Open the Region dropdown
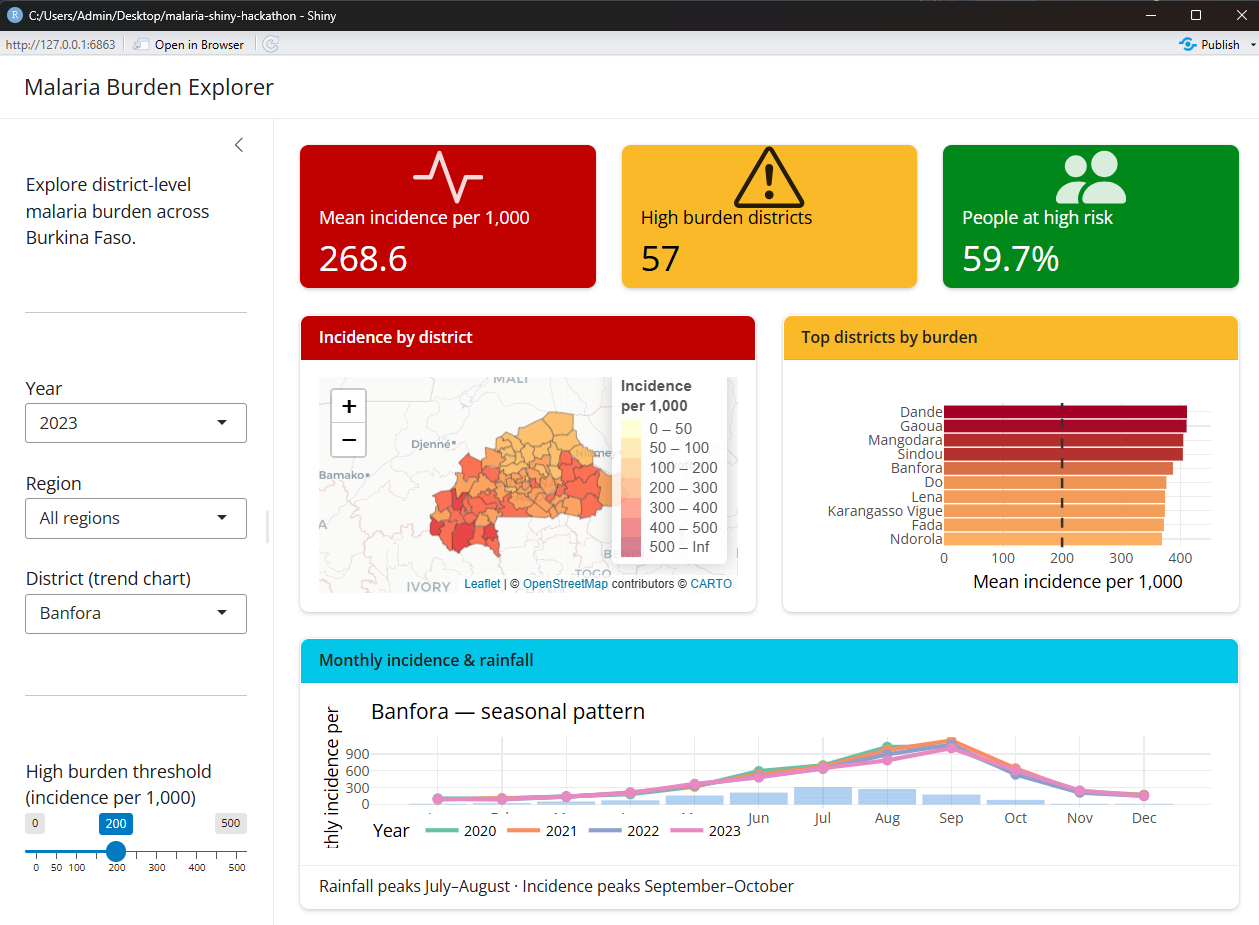1259x925 pixels. 136,518
